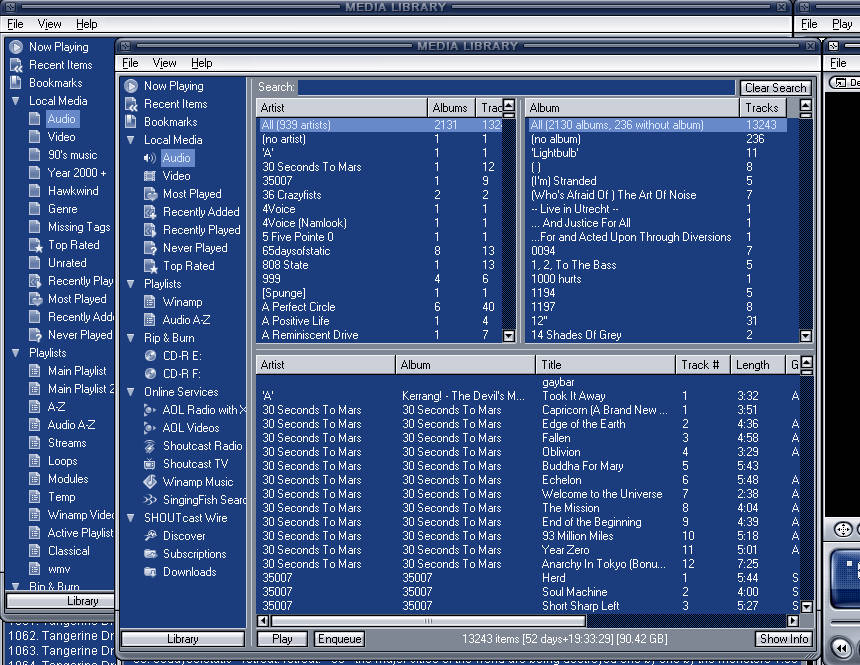
Task: Select the 'Echelon' track row
Action: [x=529, y=480]
